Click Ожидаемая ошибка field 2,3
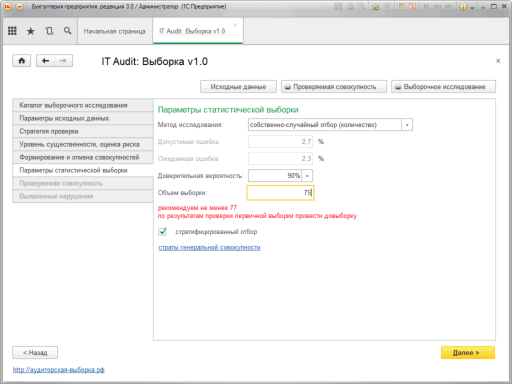 tap(280, 159)
